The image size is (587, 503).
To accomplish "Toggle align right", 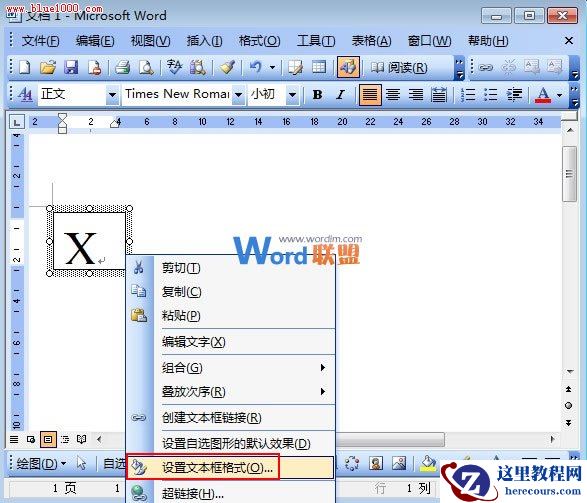I will (x=416, y=95).
